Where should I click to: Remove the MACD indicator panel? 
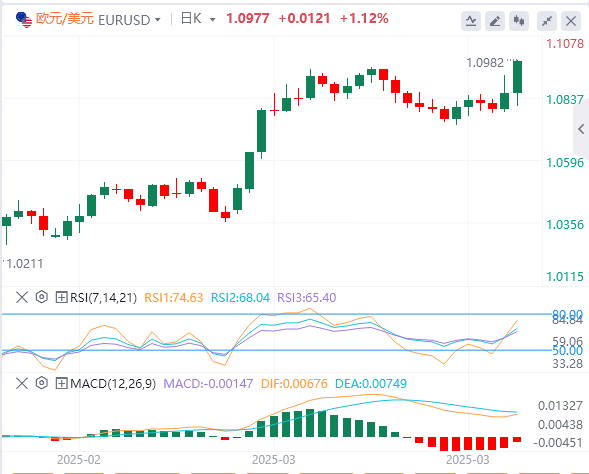click(22, 383)
